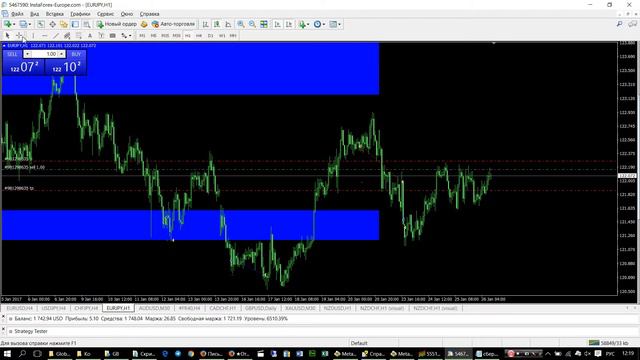The height and width of the screenshot is (360, 640).
Task: Open the Файл menu
Action: [17, 14]
